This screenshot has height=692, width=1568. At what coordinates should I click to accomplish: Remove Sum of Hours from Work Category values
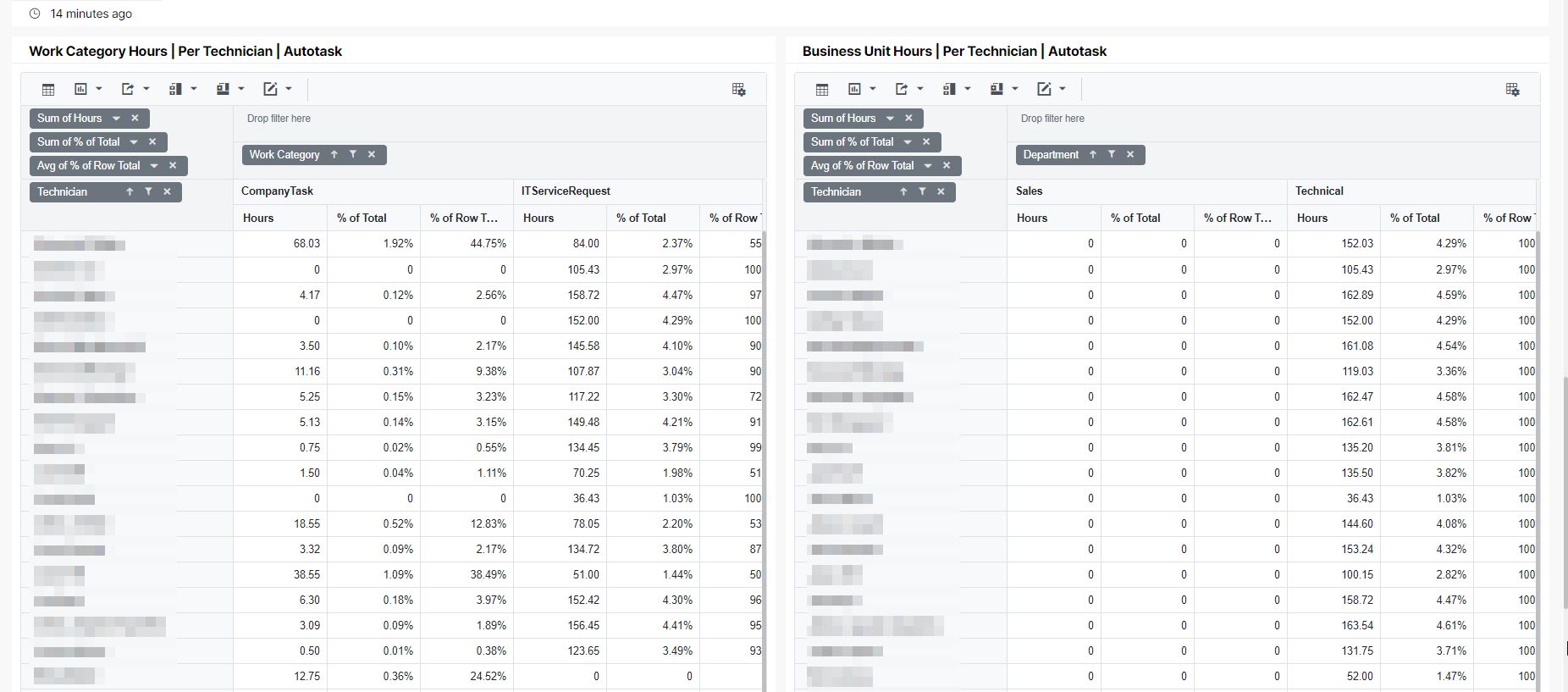tap(135, 118)
